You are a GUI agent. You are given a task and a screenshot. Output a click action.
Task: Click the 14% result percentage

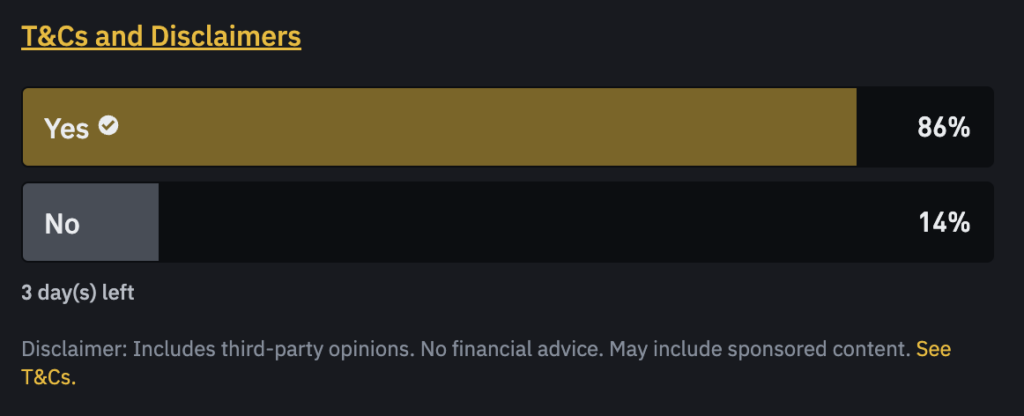pos(944,223)
